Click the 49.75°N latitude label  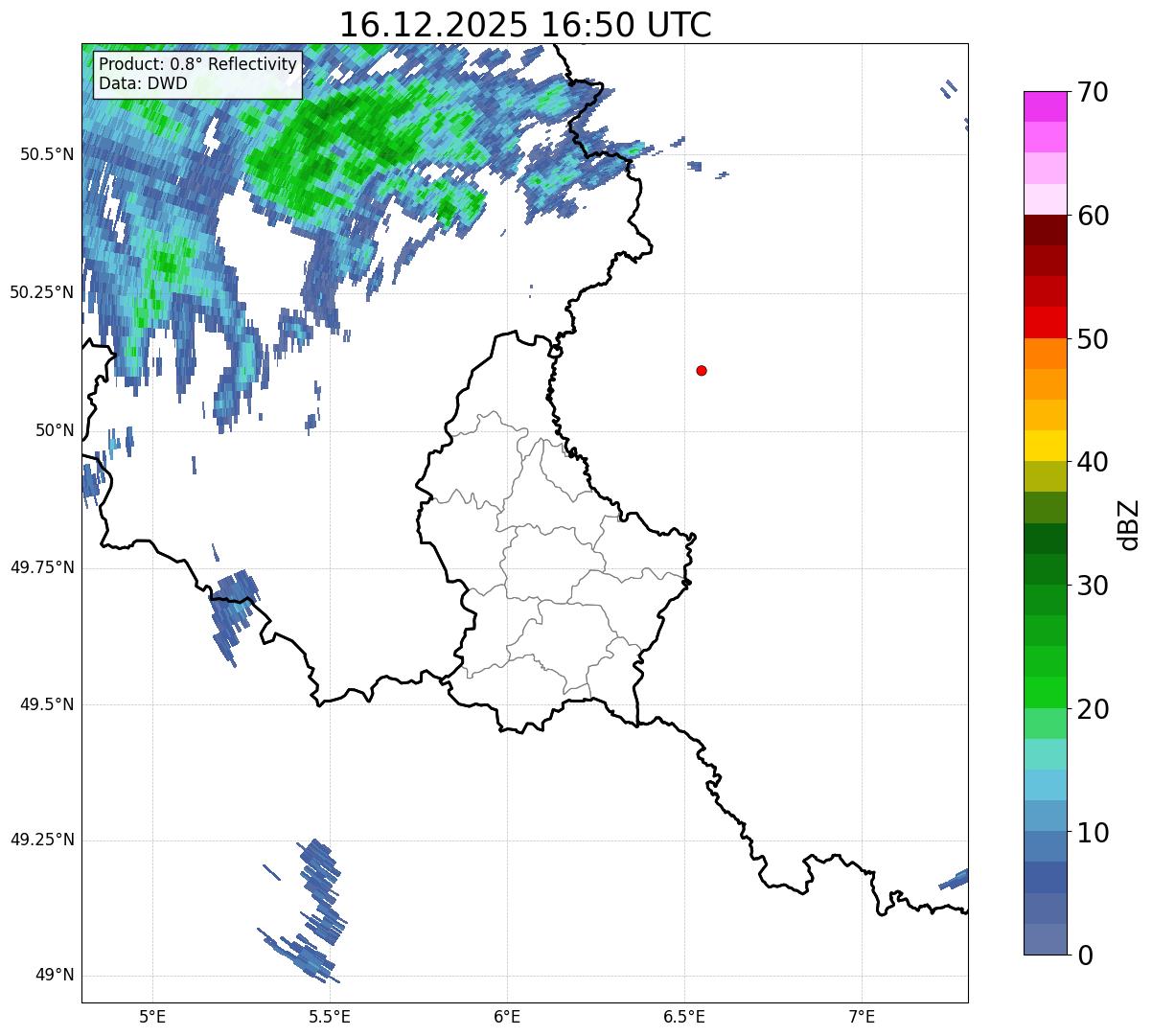coord(42,567)
